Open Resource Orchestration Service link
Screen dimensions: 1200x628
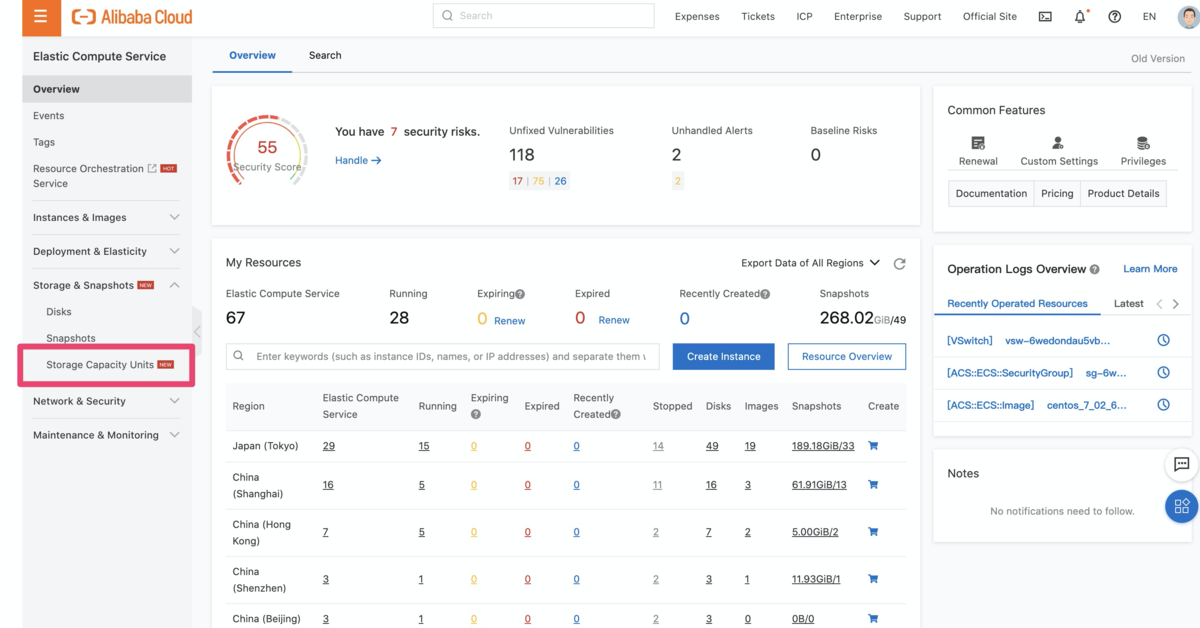(90, 176)
